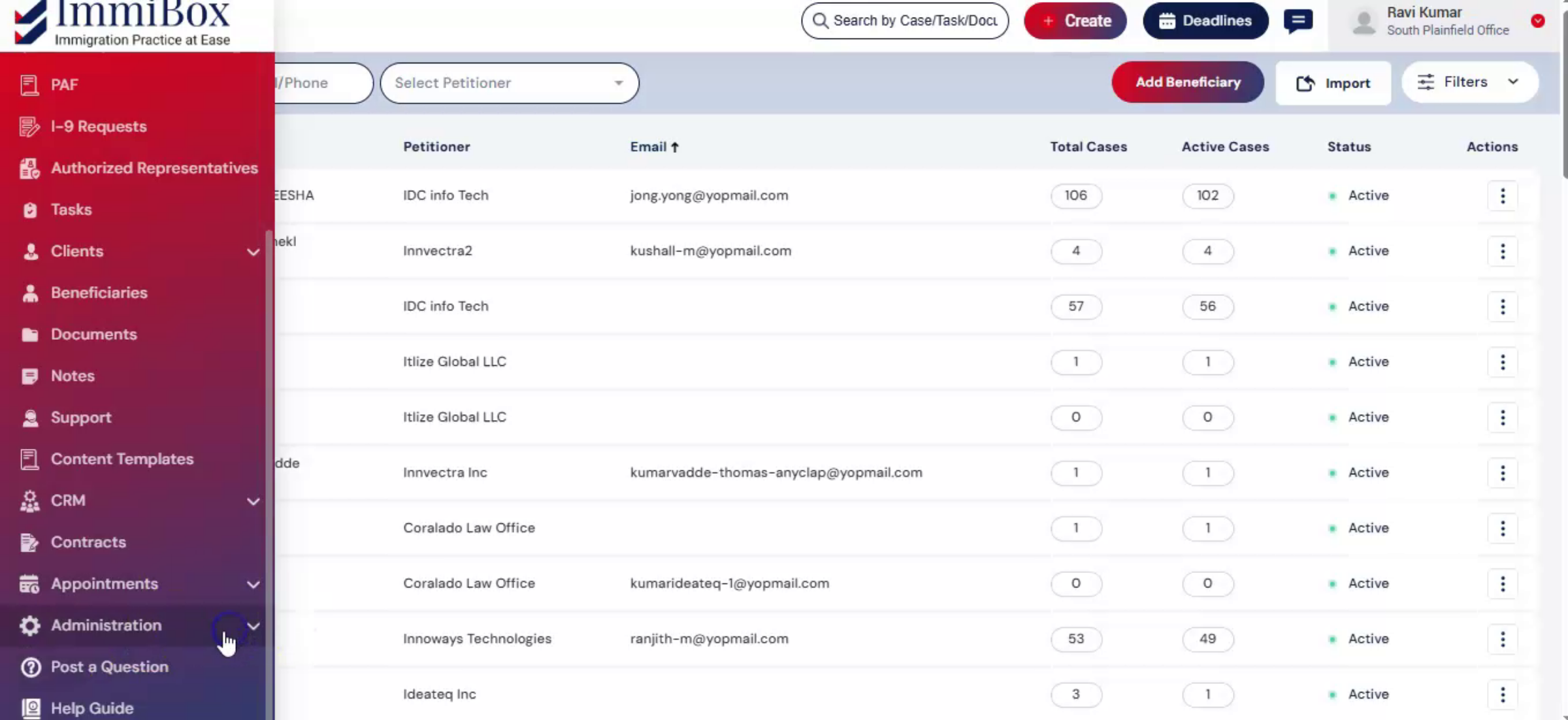This screenshot has width=1568, height=720.
Task: Open the Contracts icon
Action: [x=29, y=542]
